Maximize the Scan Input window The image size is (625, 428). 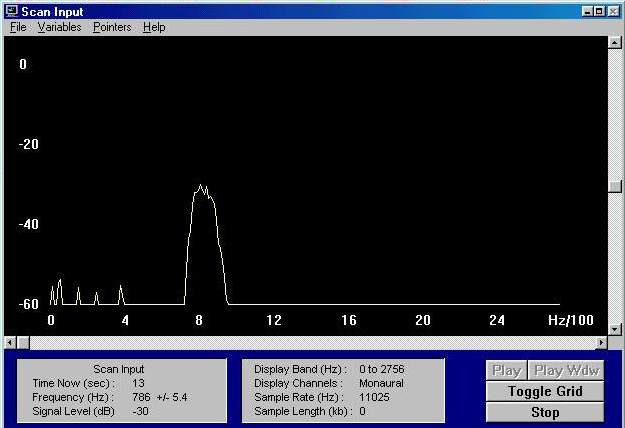click(x=601, y=10)
